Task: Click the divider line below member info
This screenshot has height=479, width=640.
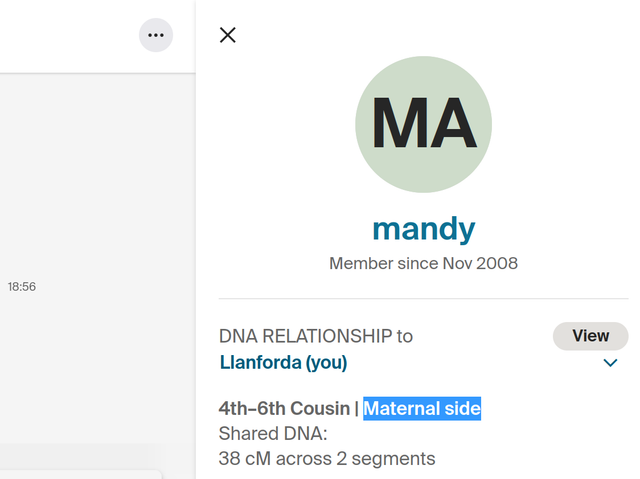Action: pos(423,298)
